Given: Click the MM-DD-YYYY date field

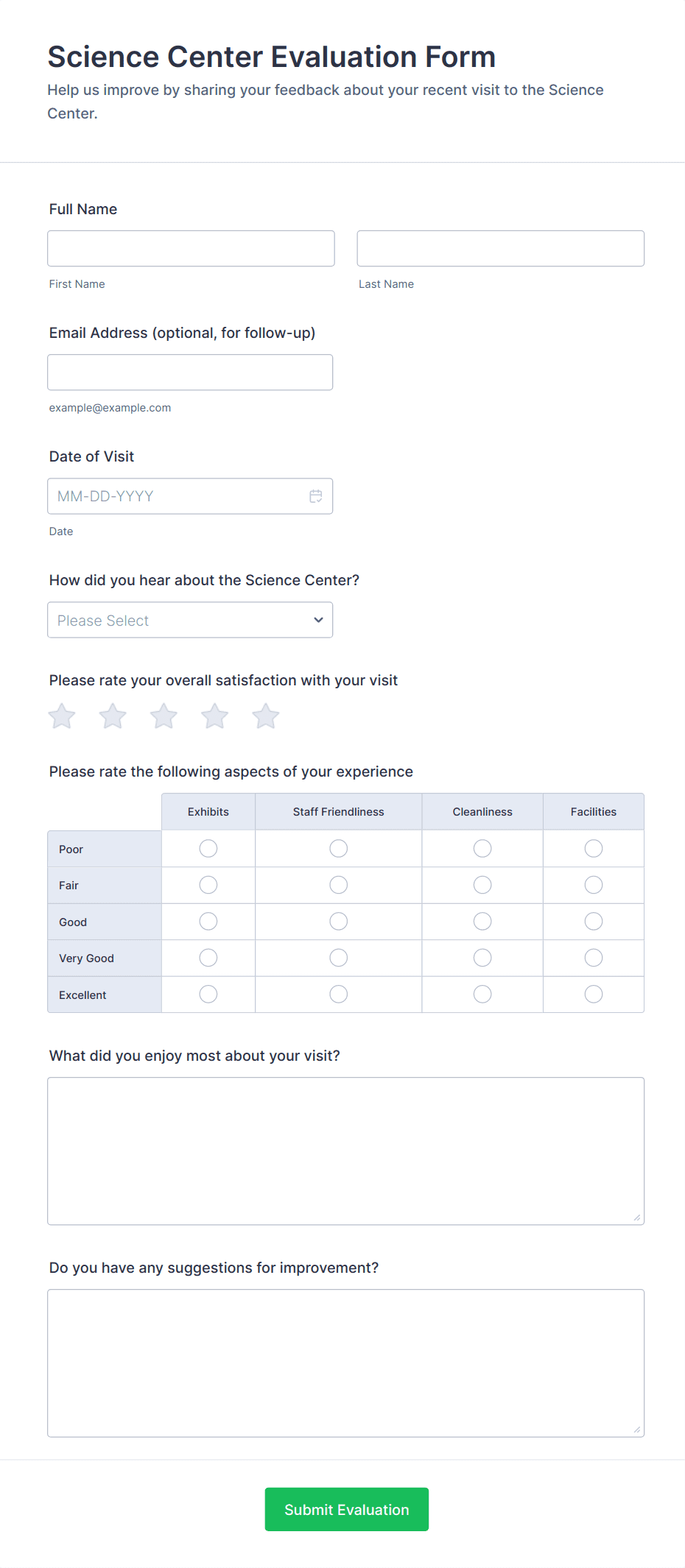Looking at the screenshot, I should 177,496.
